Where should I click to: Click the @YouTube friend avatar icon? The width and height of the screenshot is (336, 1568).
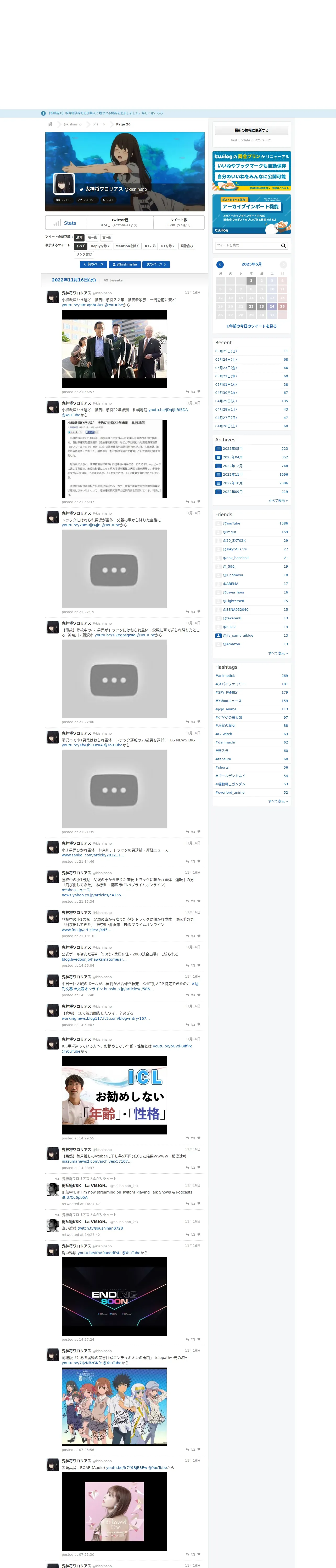[x=218, y=523]
